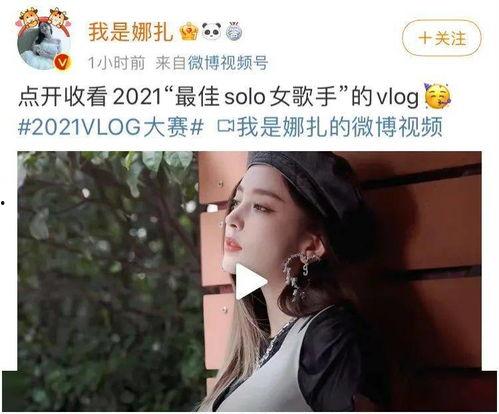Screen dimensions: 499x414
Task: Play the vlog video
Action: tap(251, 282)
